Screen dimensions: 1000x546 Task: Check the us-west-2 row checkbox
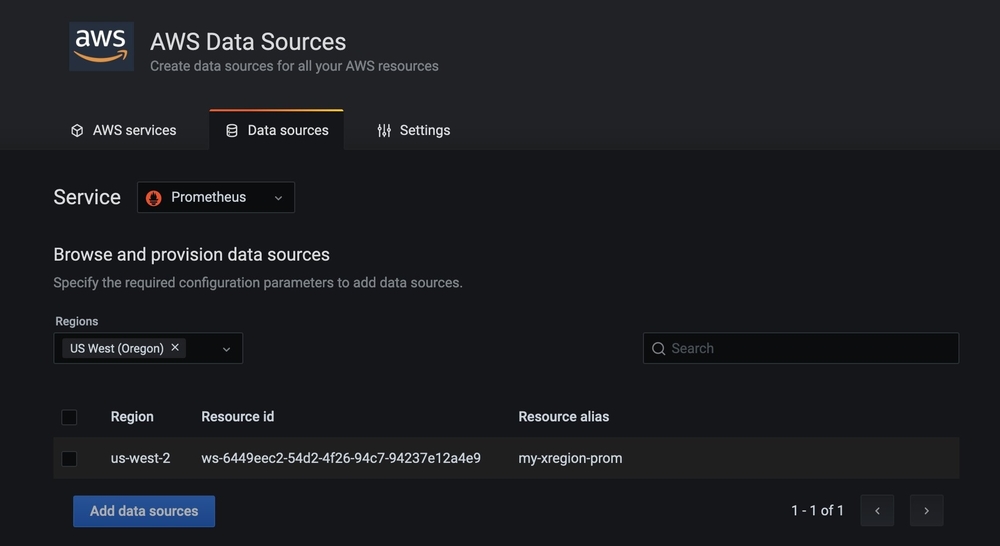[69, 459]
